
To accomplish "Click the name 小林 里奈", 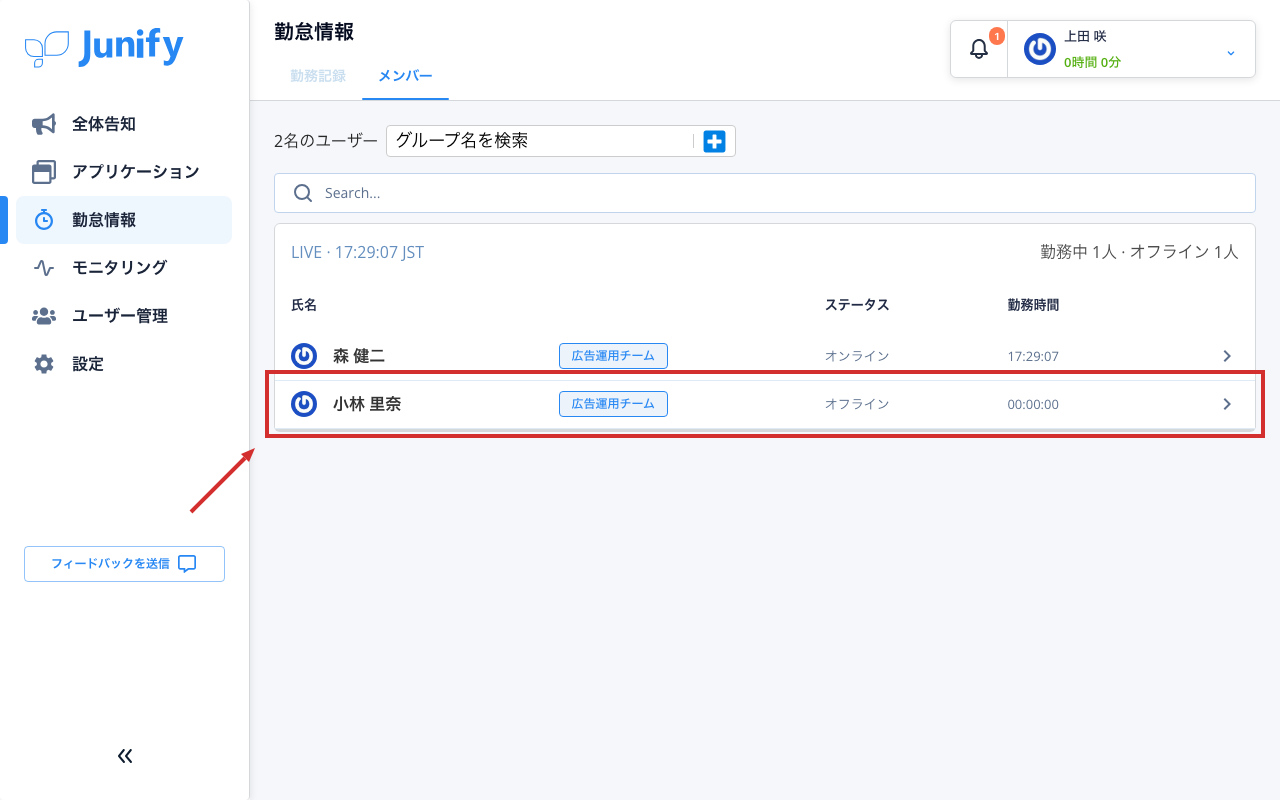I will (367, 404).
